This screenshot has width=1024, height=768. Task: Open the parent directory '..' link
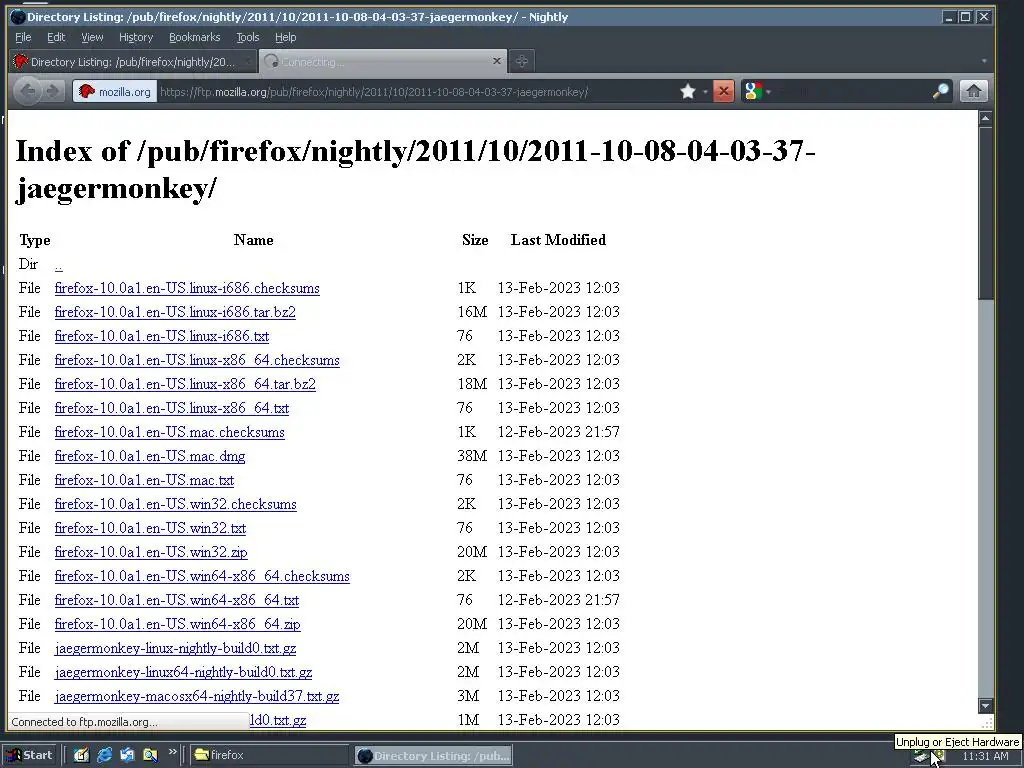click(x=59, y=264)
